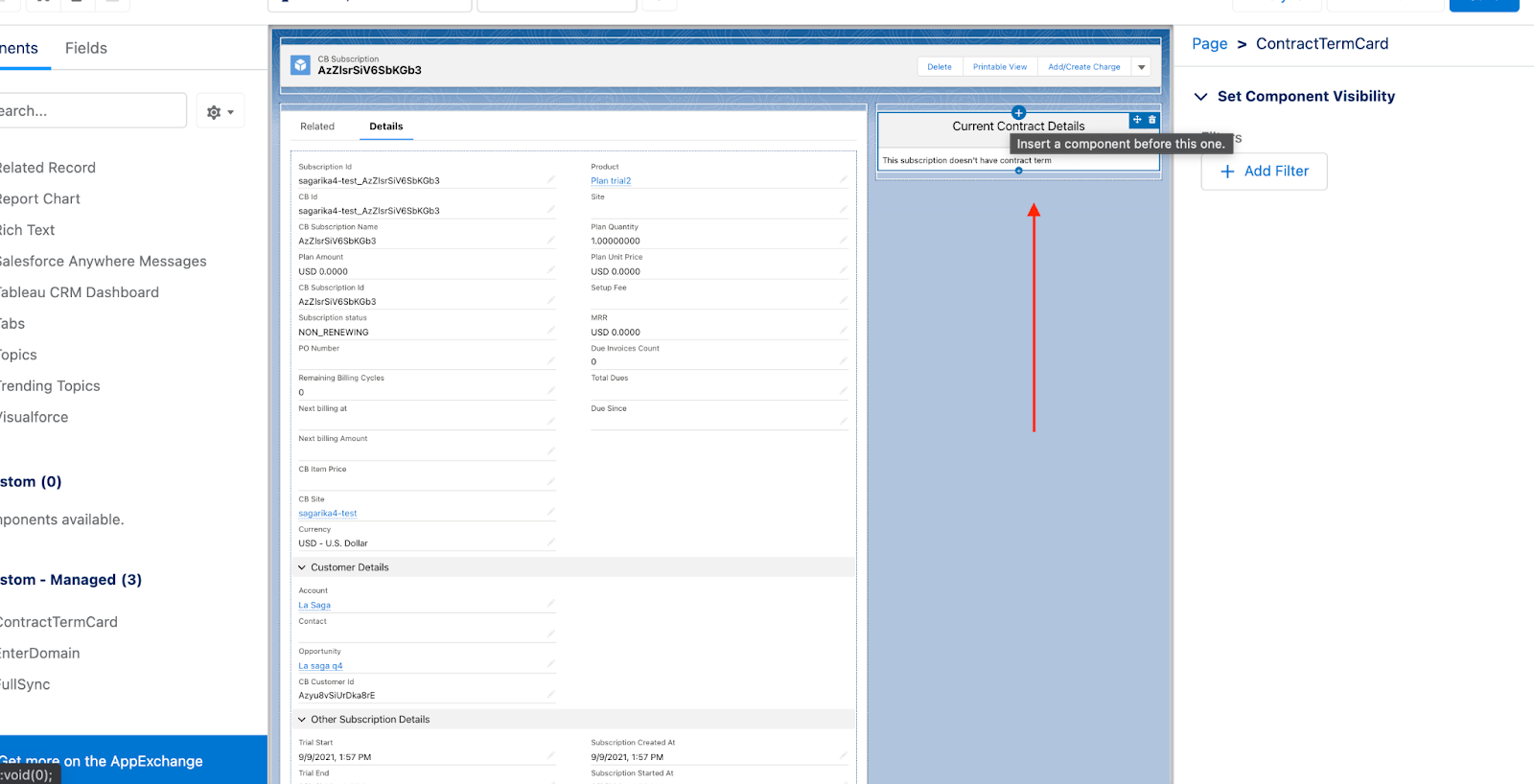Click the edit pencil next to Plan Quantity
Image resolution: width=1534 pixels, height=784 pixels.
tap(843, 240)
